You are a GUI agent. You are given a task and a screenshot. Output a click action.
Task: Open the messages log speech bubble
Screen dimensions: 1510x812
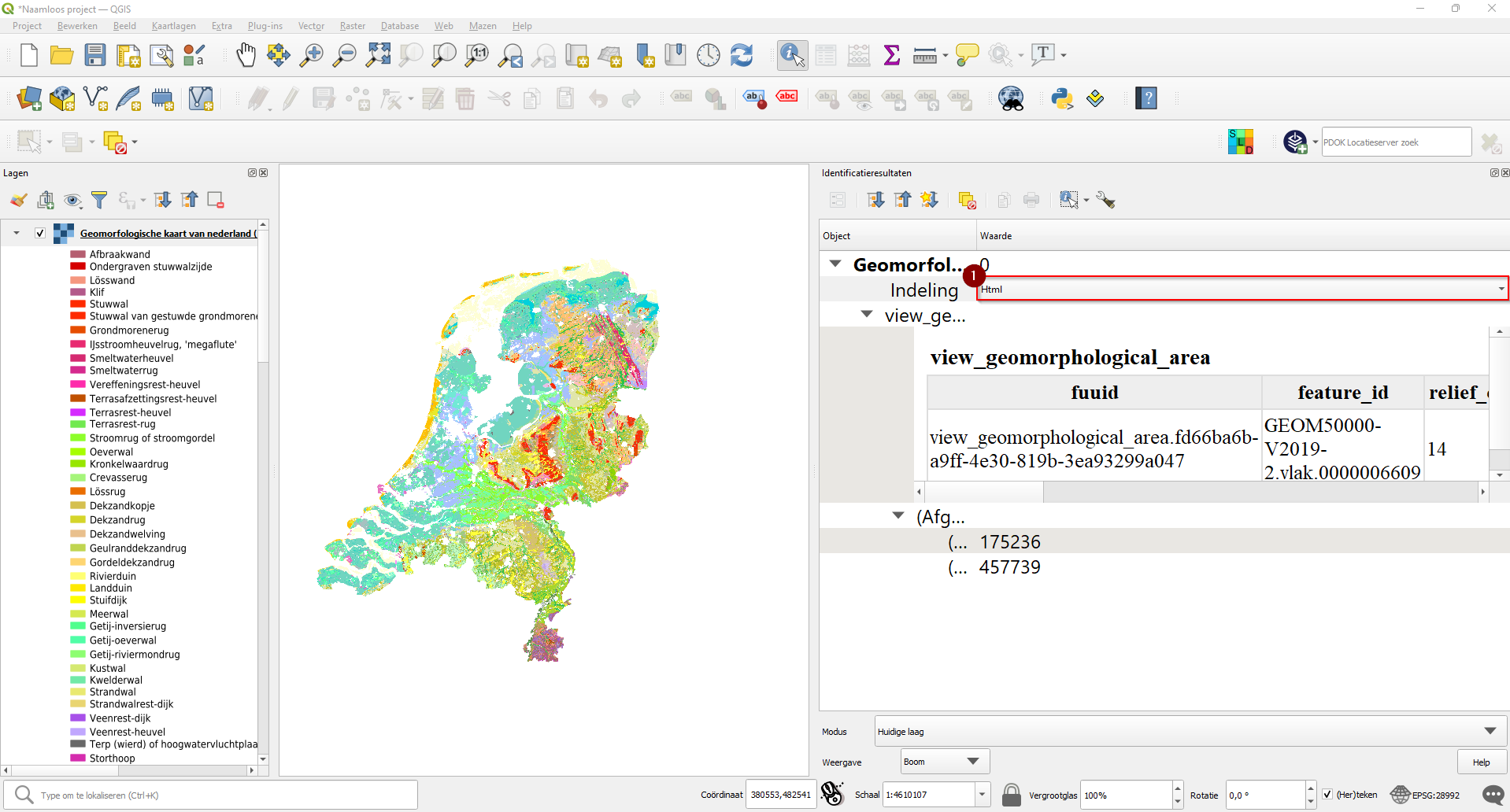[1493, 795]
